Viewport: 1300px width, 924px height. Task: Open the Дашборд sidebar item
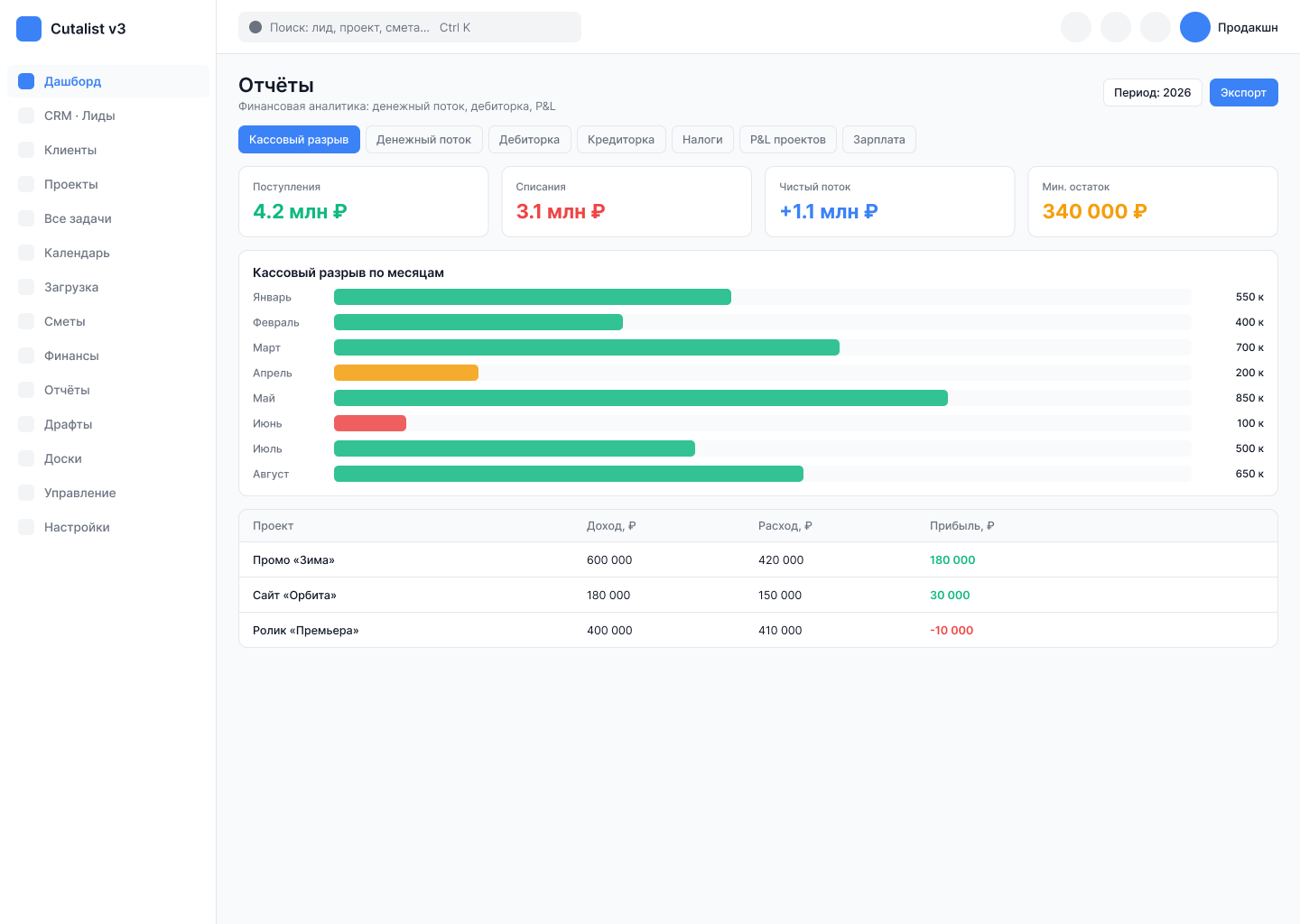pos(108,81)
